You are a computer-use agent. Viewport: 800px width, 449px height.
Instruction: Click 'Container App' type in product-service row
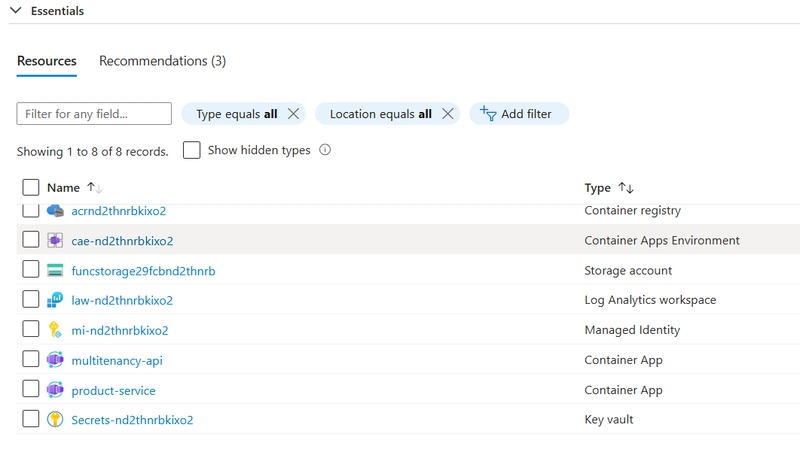point(623,390)
